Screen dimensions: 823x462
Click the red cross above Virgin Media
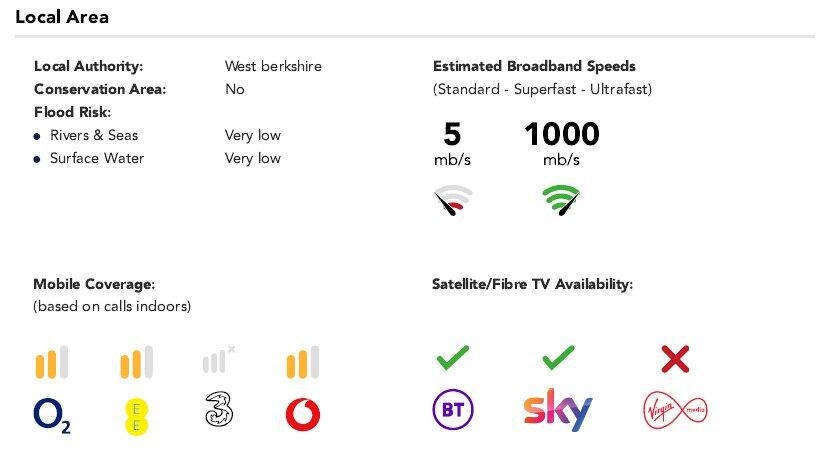pyautogui.click(x=676, y=358)
